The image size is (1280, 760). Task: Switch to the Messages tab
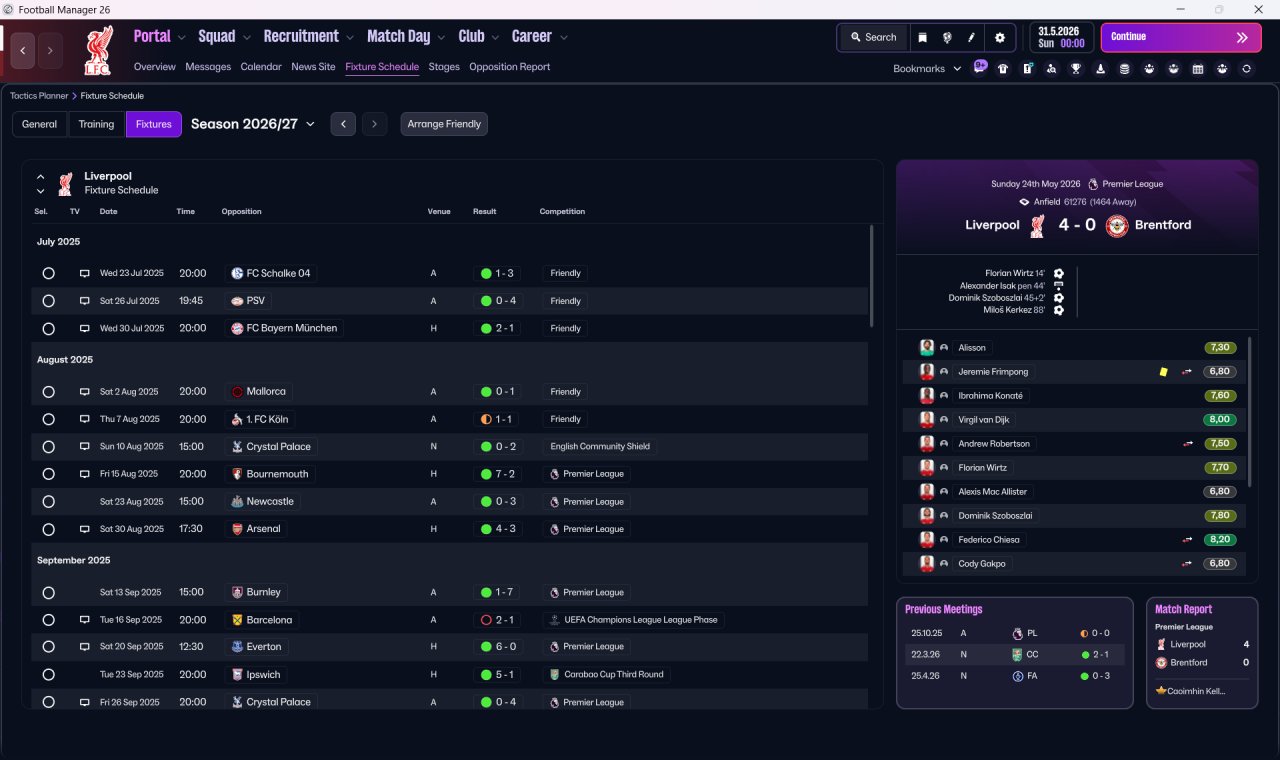pos(208,67)
